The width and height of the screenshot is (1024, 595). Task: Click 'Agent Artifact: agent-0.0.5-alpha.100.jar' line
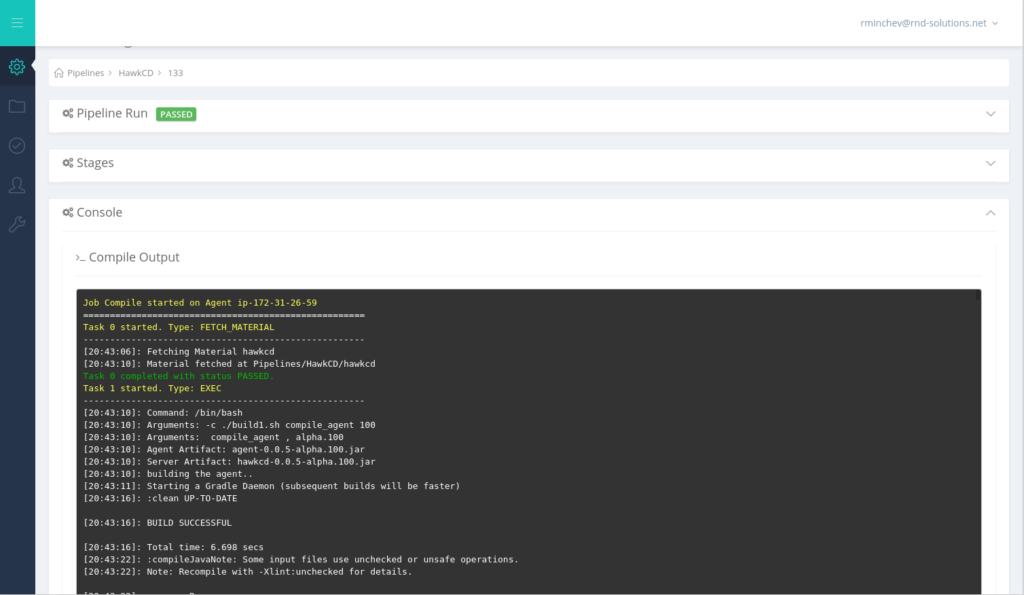tap(224, 449)
